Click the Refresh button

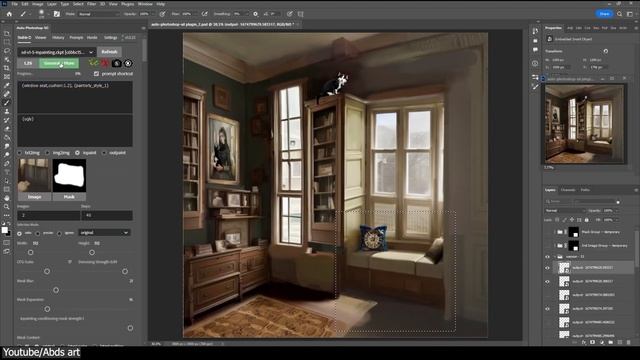click(x=109, y=52)
